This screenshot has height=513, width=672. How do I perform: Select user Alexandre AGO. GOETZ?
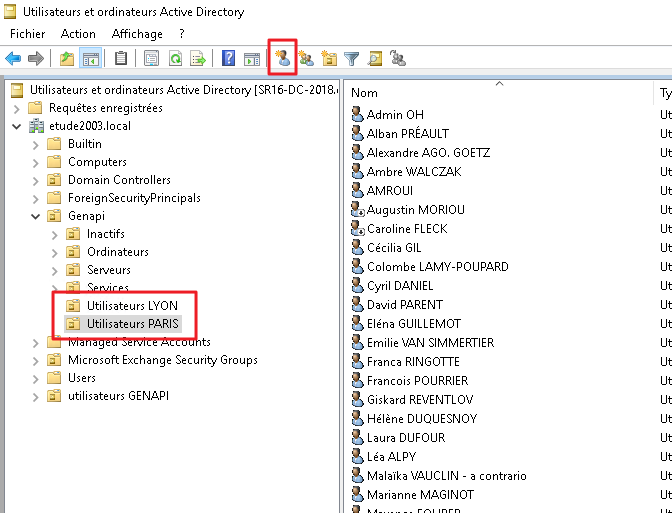pos(428,153)
